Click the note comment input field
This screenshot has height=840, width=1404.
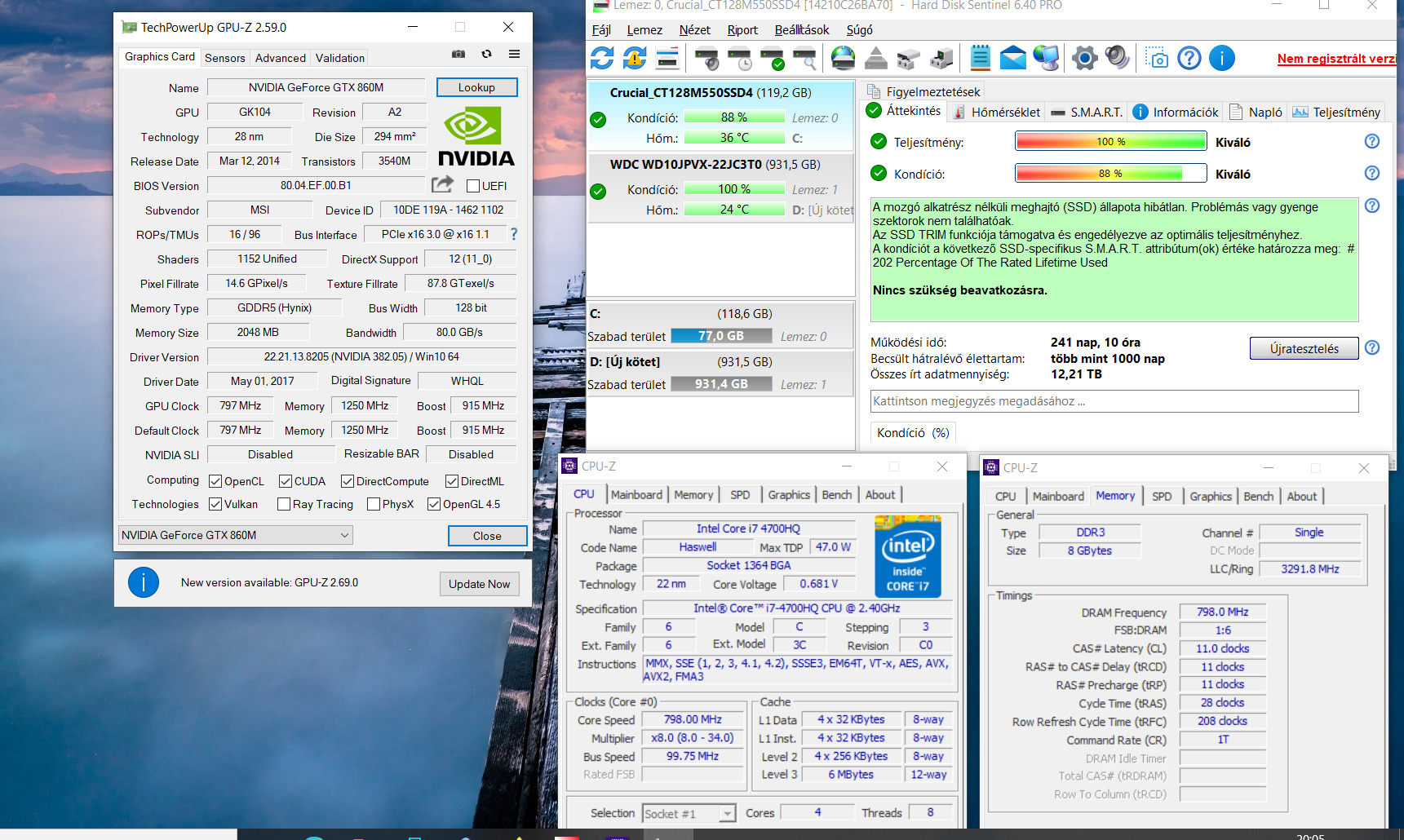coord(1114,401)
